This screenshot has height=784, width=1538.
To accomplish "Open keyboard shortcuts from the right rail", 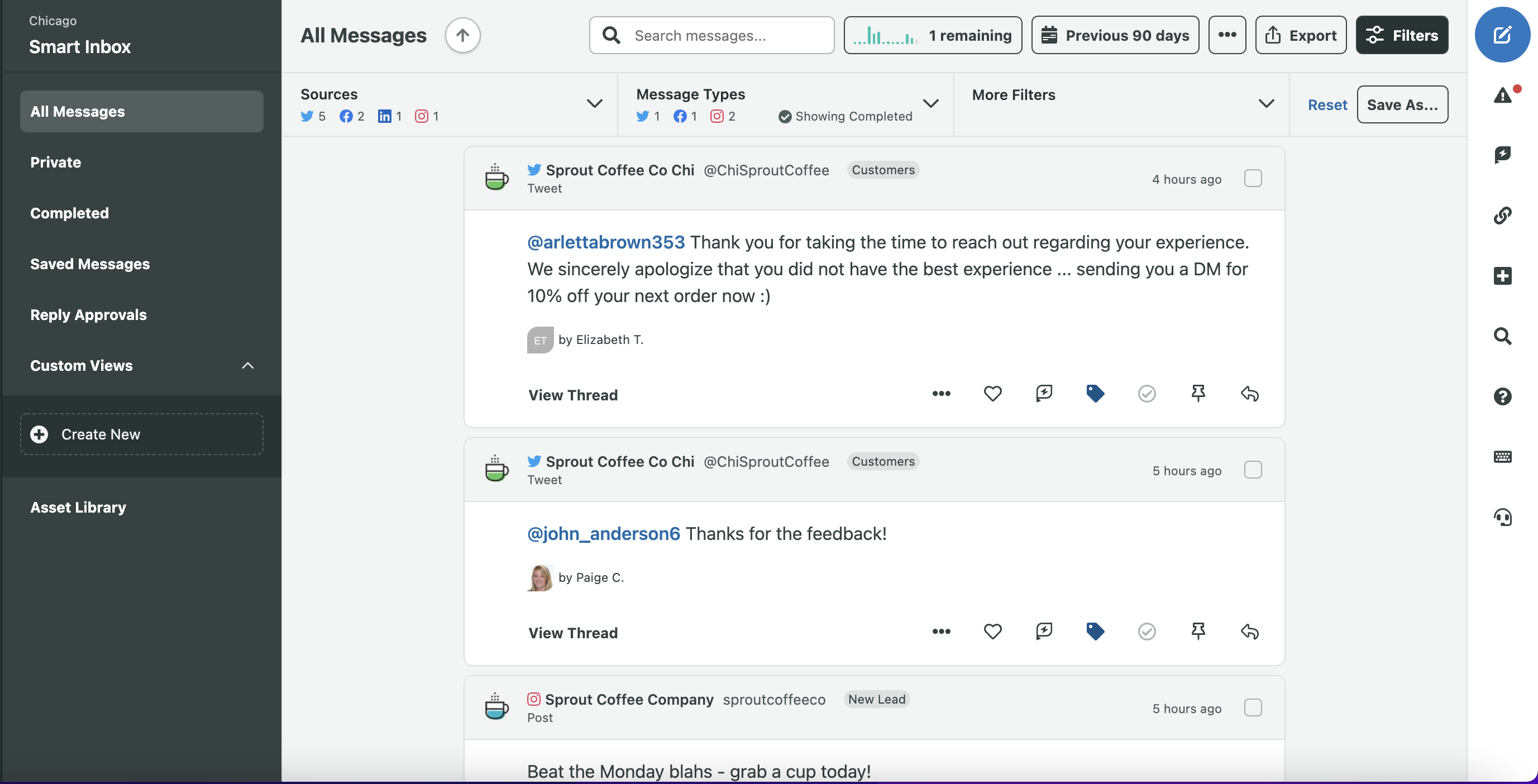I will 1503,457.
